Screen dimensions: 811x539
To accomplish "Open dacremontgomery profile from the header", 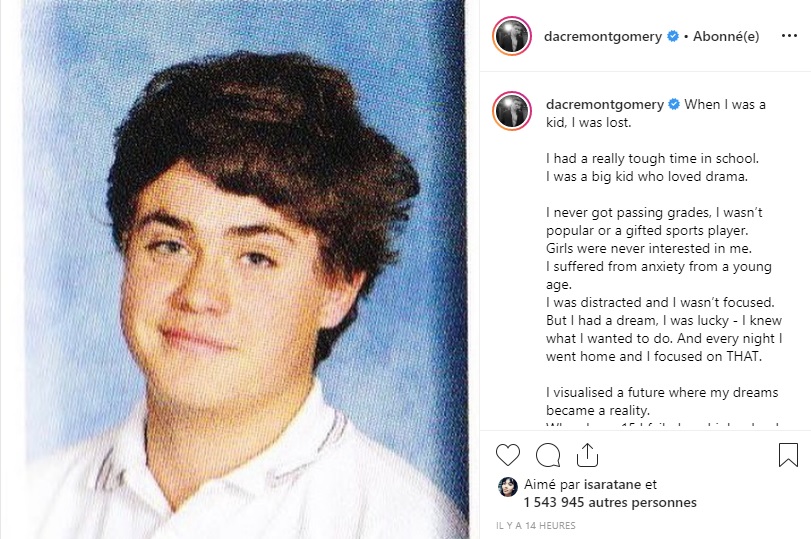I will (603, 36).
